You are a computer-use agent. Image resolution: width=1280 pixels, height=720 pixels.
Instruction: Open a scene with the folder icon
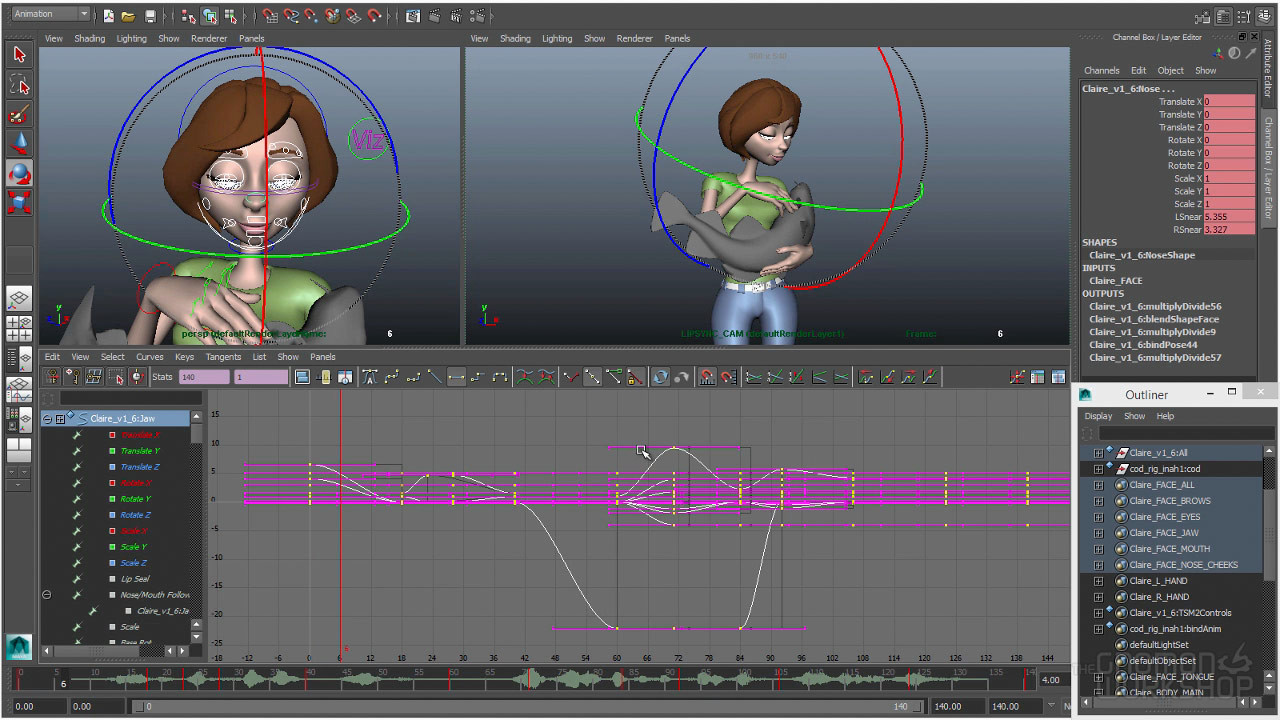click(x=129, y=16)
